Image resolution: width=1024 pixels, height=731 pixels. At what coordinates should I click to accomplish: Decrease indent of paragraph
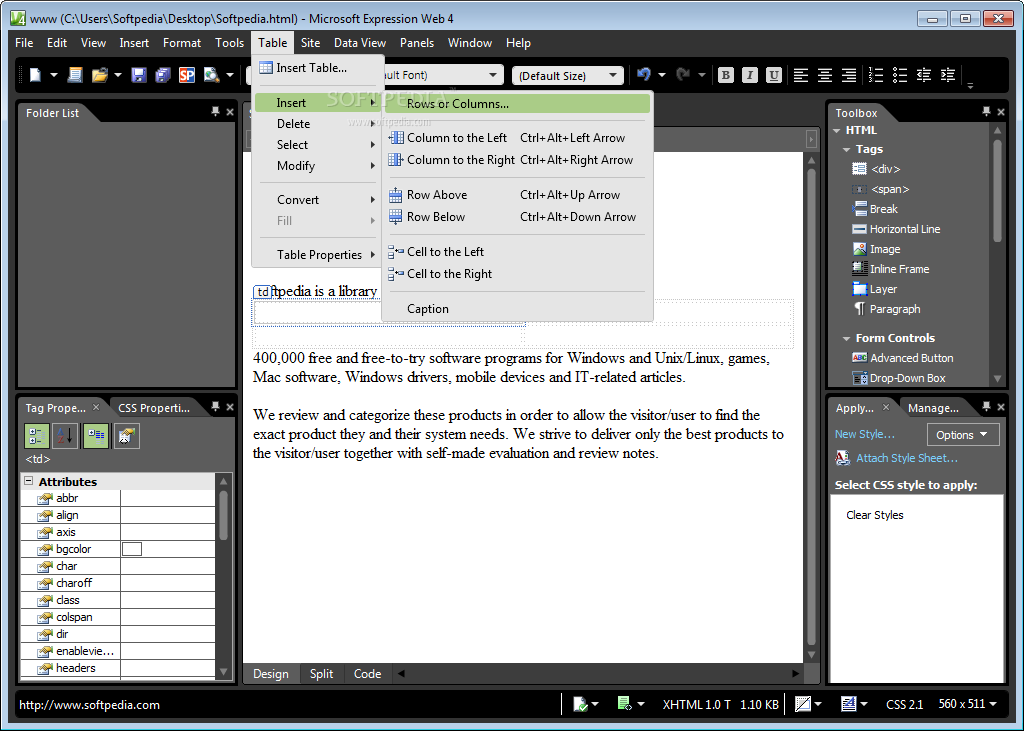click(923, 75)
